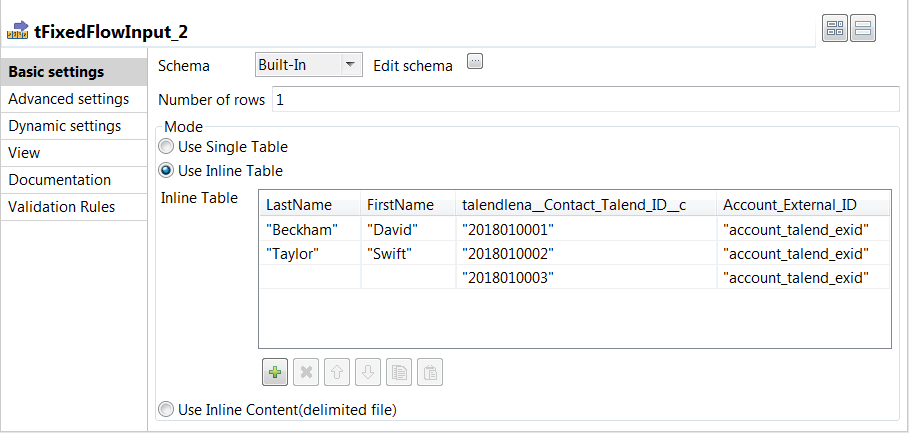Select the Use Inline Table option
Image resolution: width=909 pixels, height=433 pixels.
pos(166,170)
